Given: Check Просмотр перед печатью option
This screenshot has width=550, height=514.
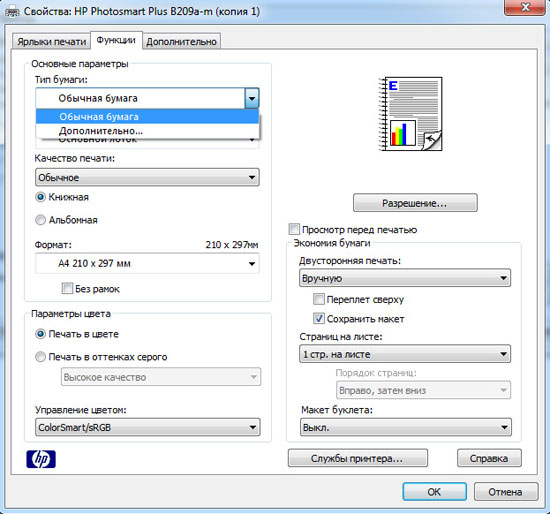Looking at the screenshot, I should pyautogui.click(x=294, y=229).
